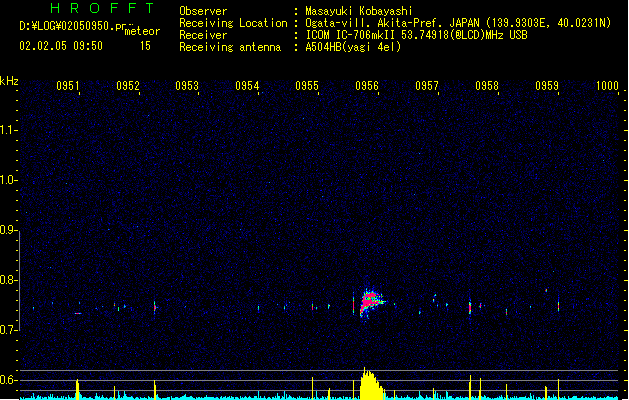The height and width of the screenshot is (400, 629).
Task: Click the 'Receiver' field label
Action: [x=203, y=35]
